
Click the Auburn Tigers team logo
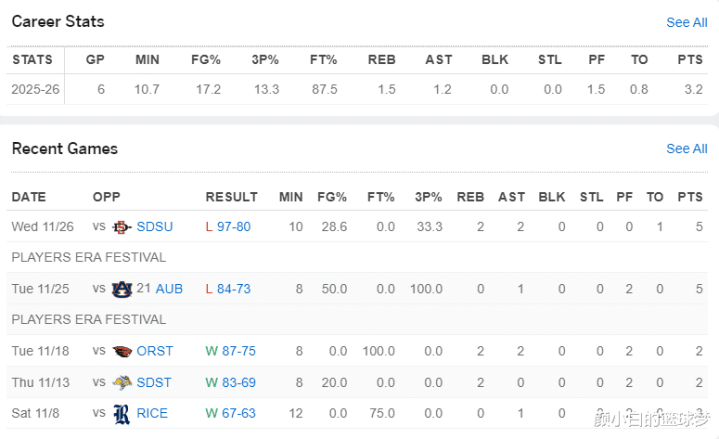[122, 289]
